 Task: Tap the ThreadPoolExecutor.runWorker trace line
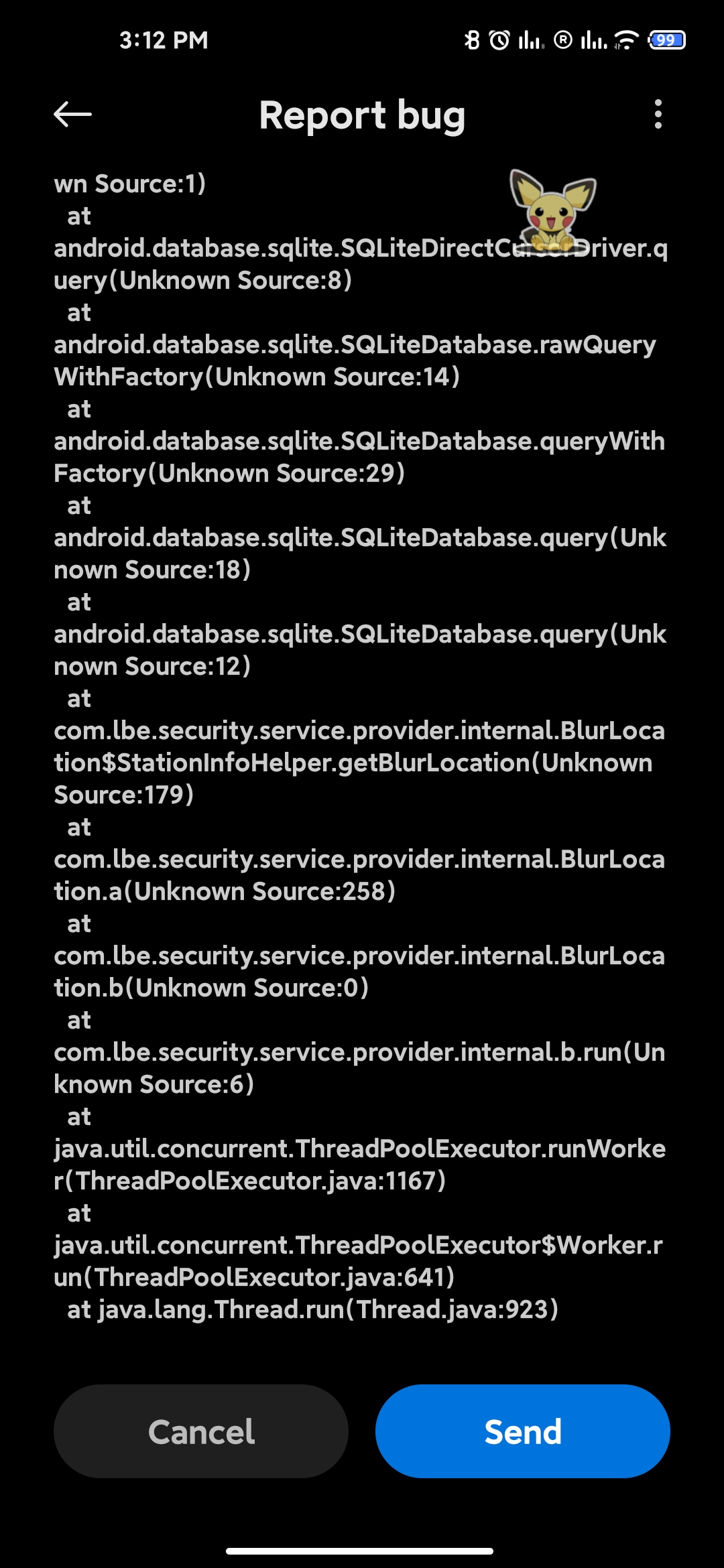point(360,1165)
